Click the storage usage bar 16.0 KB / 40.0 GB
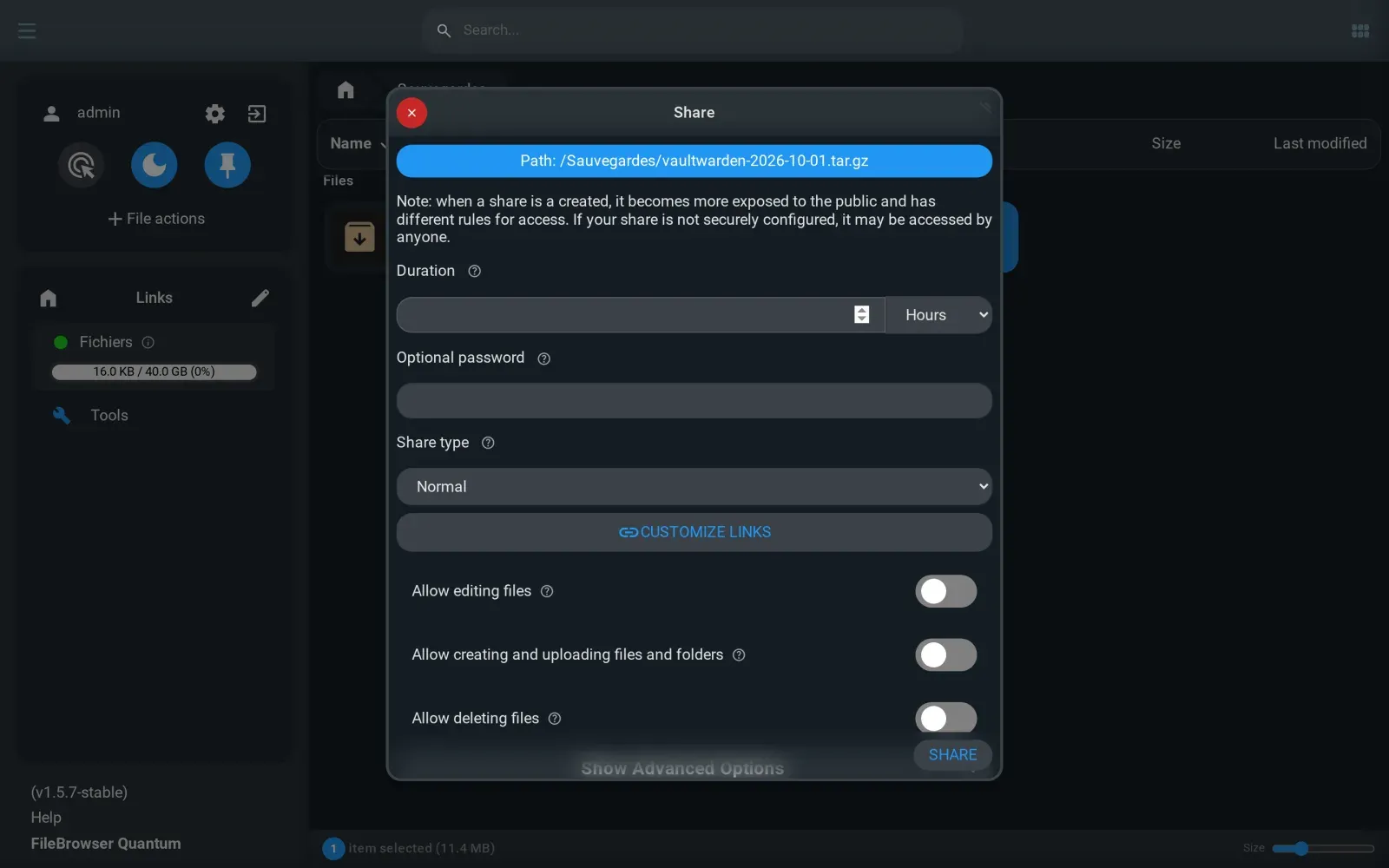This screenshot has height=868, width=1389. (154, 372)
